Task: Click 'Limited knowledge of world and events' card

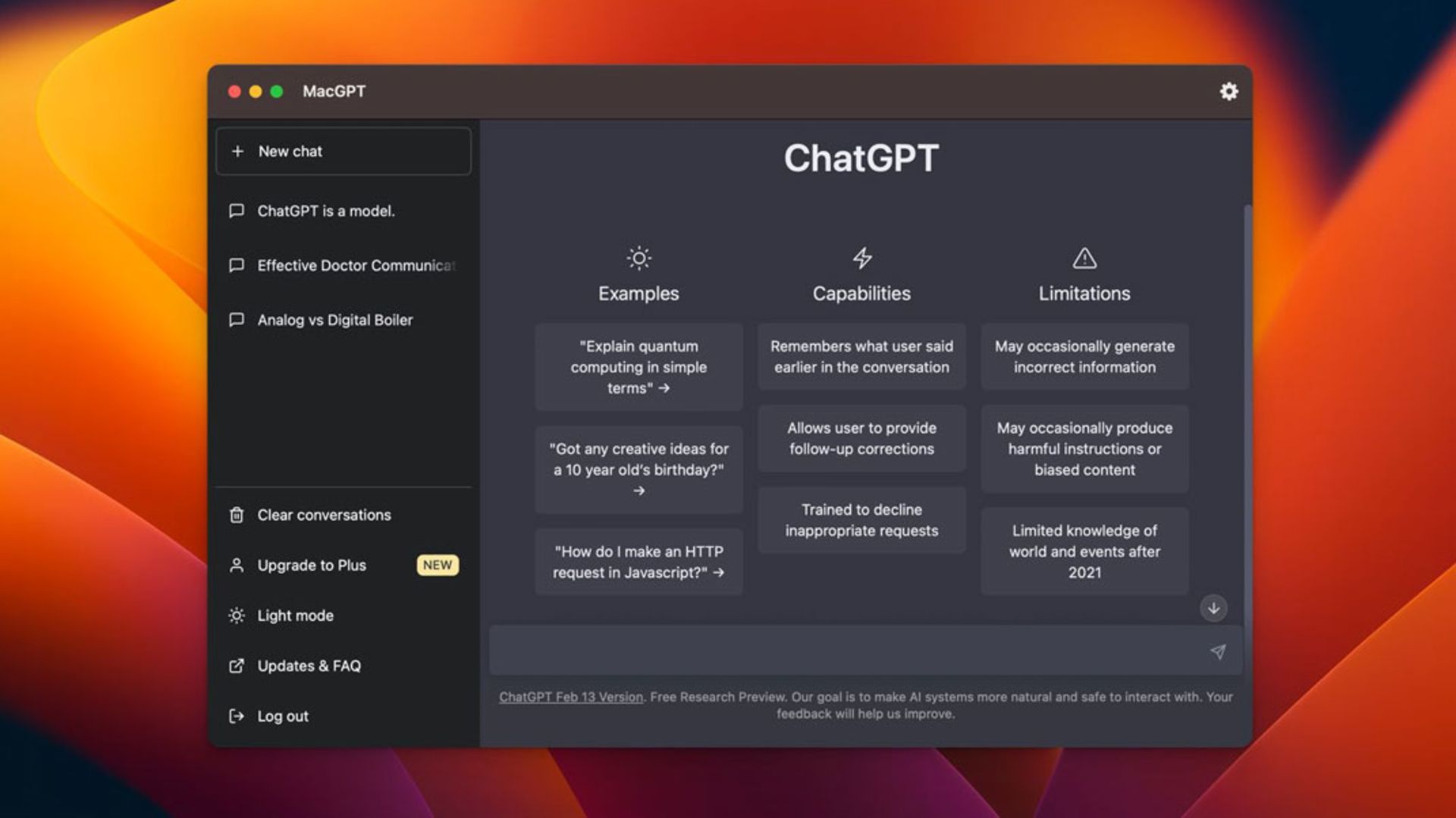Action: 1084,551
